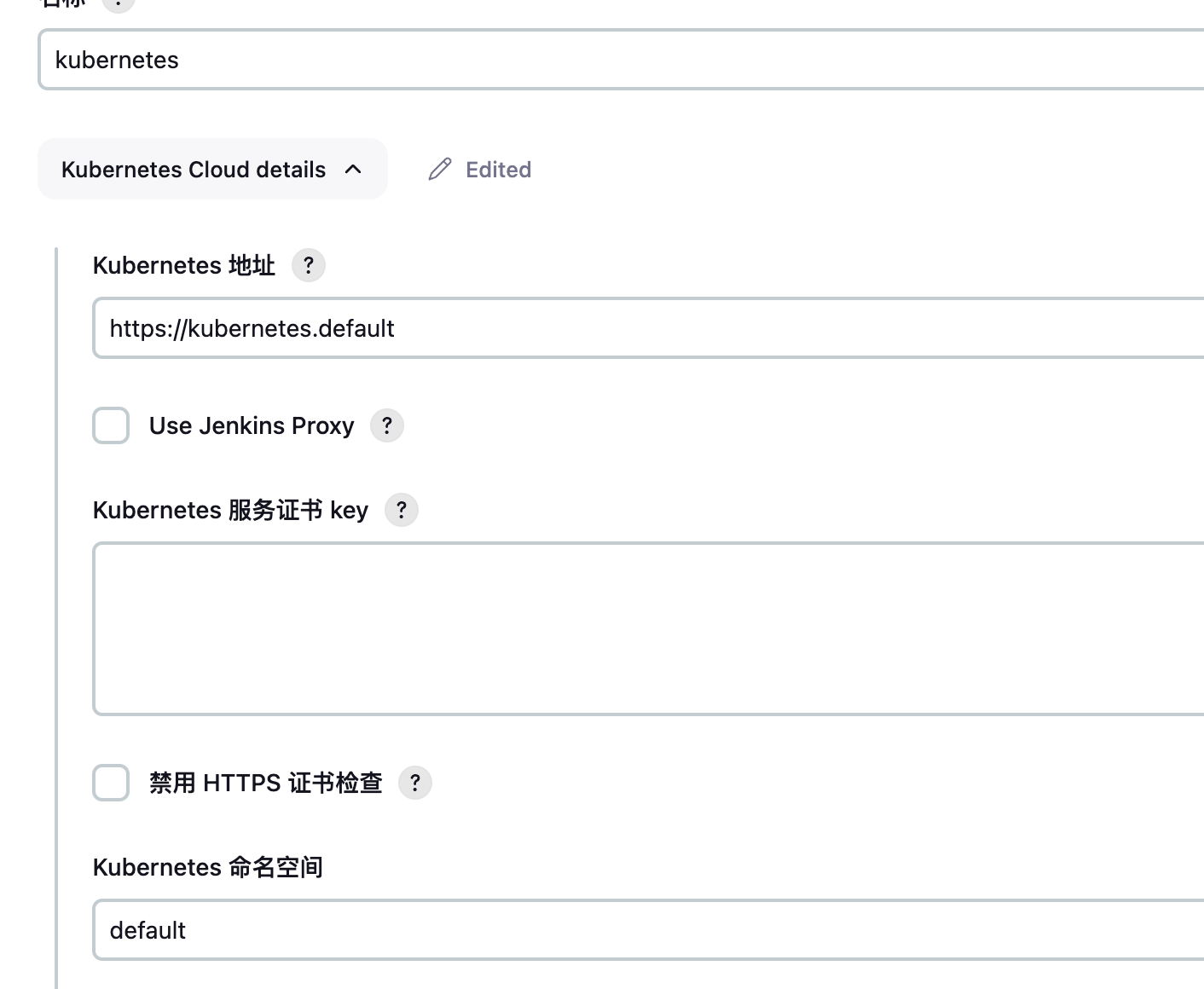Click the Use Jenkins Proxy label text
Viewport: 1204px width, 989px height.
252,425
